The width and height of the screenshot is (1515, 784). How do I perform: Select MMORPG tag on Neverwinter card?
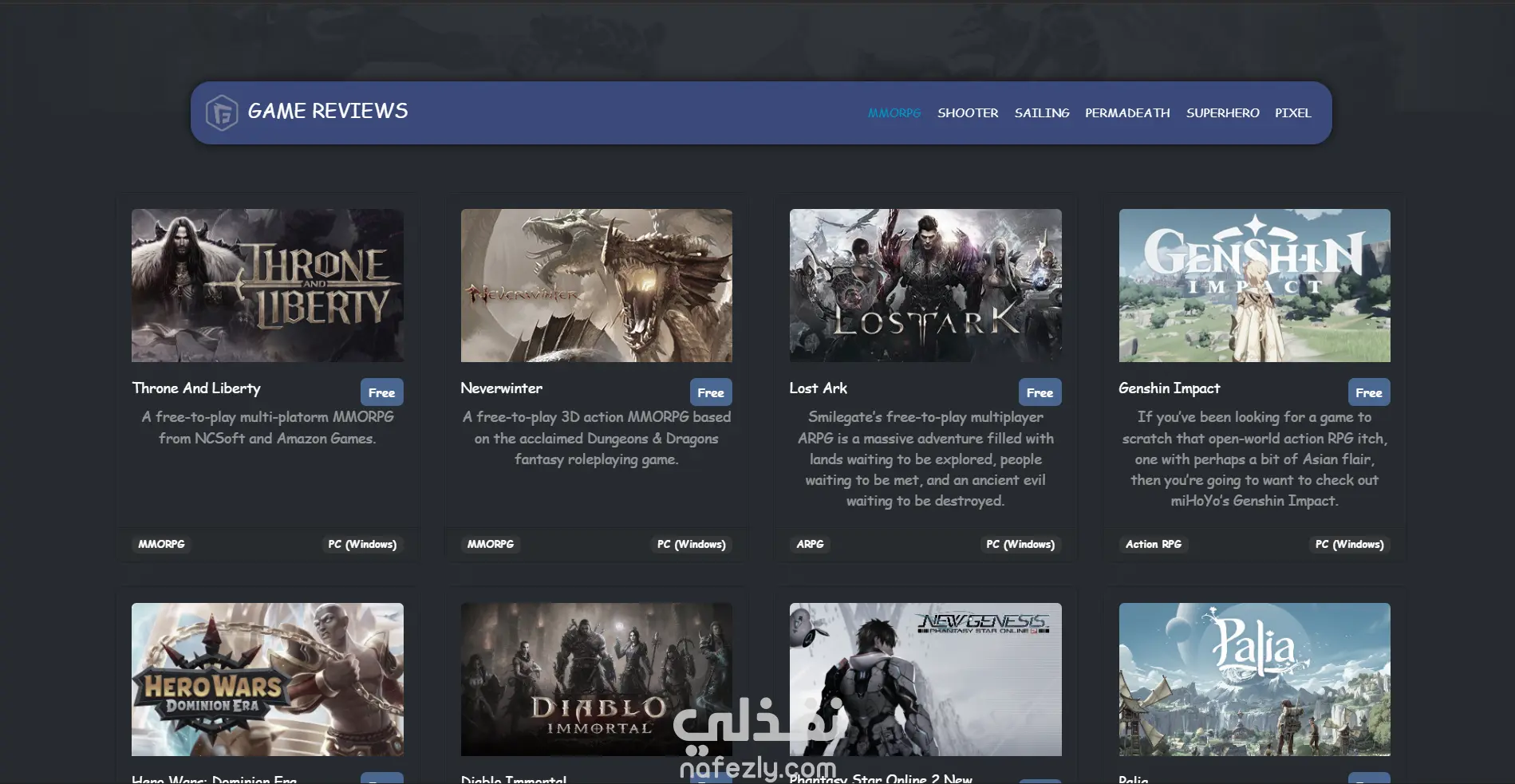click(491, 544)
